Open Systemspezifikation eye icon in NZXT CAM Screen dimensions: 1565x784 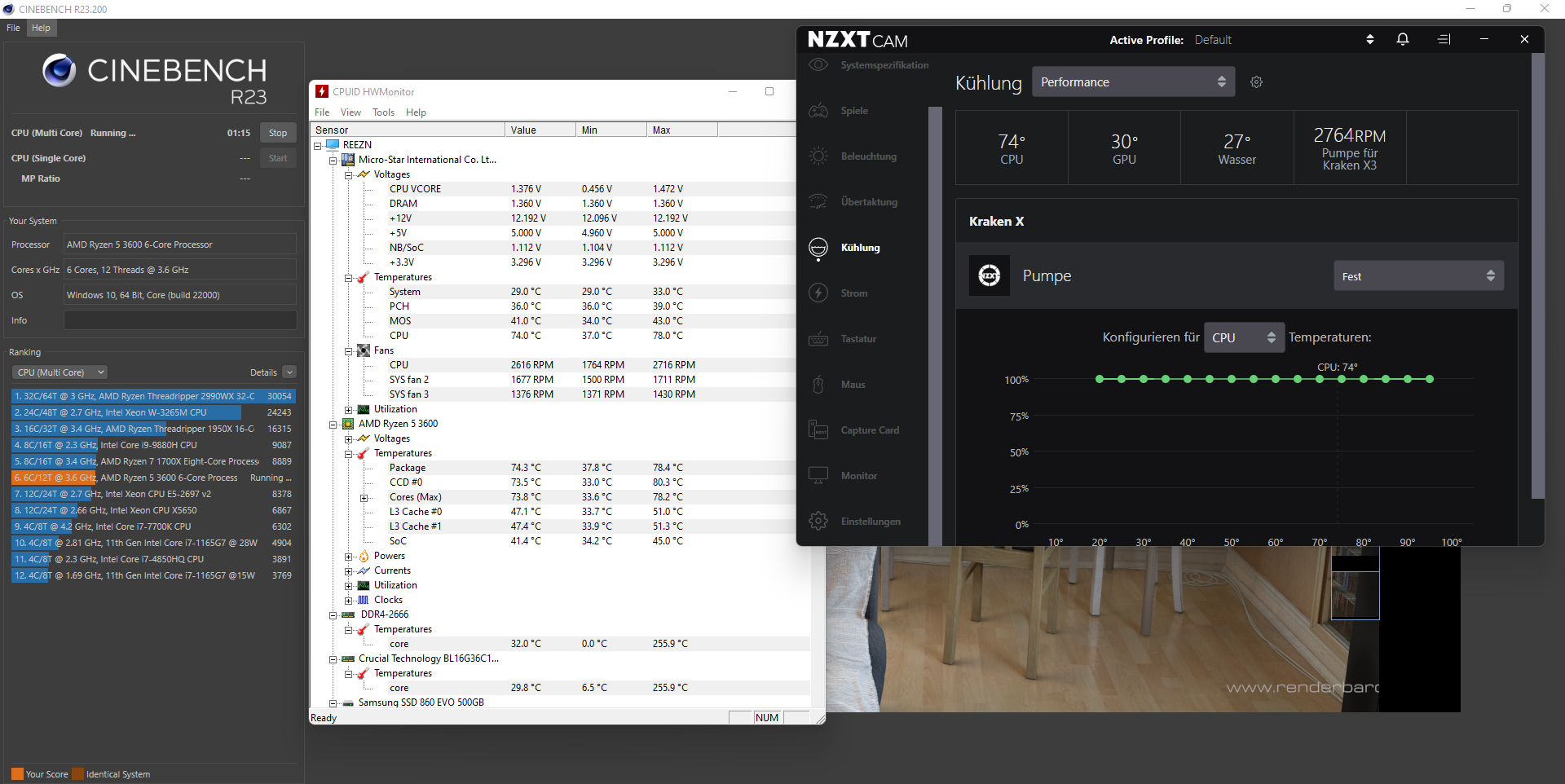click(818, 65)
